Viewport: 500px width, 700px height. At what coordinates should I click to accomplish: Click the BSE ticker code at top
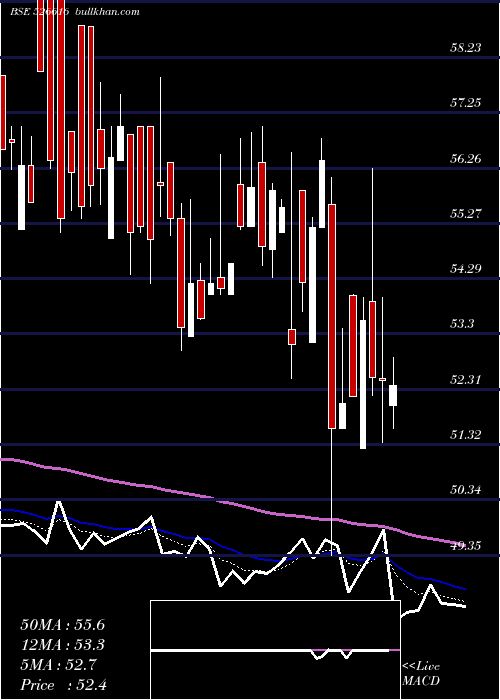pos(39,12)
